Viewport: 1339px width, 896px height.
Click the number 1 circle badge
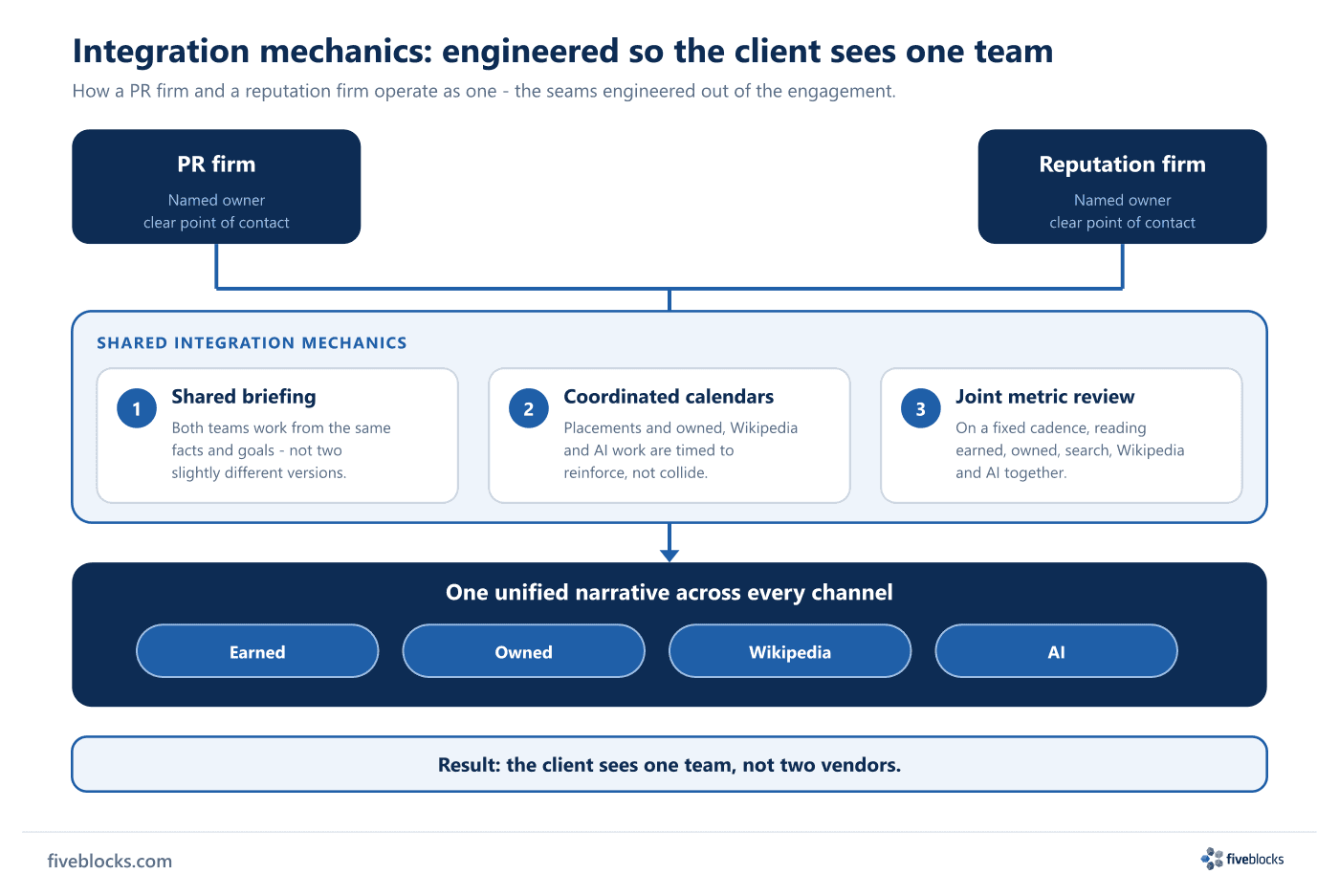click(137, 409)
